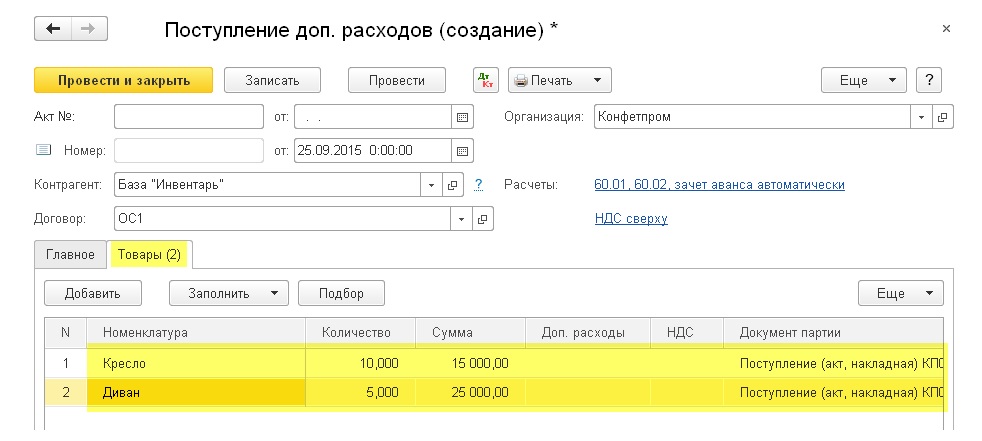This screenshot has height=441, width=982.
Task: Open calendar for Номер date field
Action: [x=462, y=150]
